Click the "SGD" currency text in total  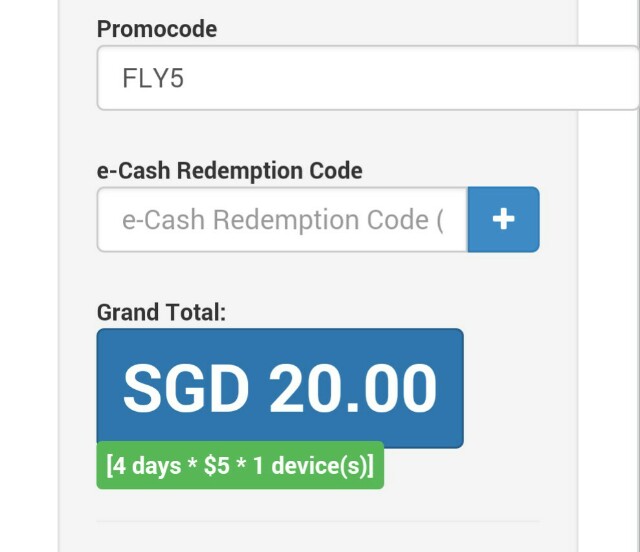(185, 388)
